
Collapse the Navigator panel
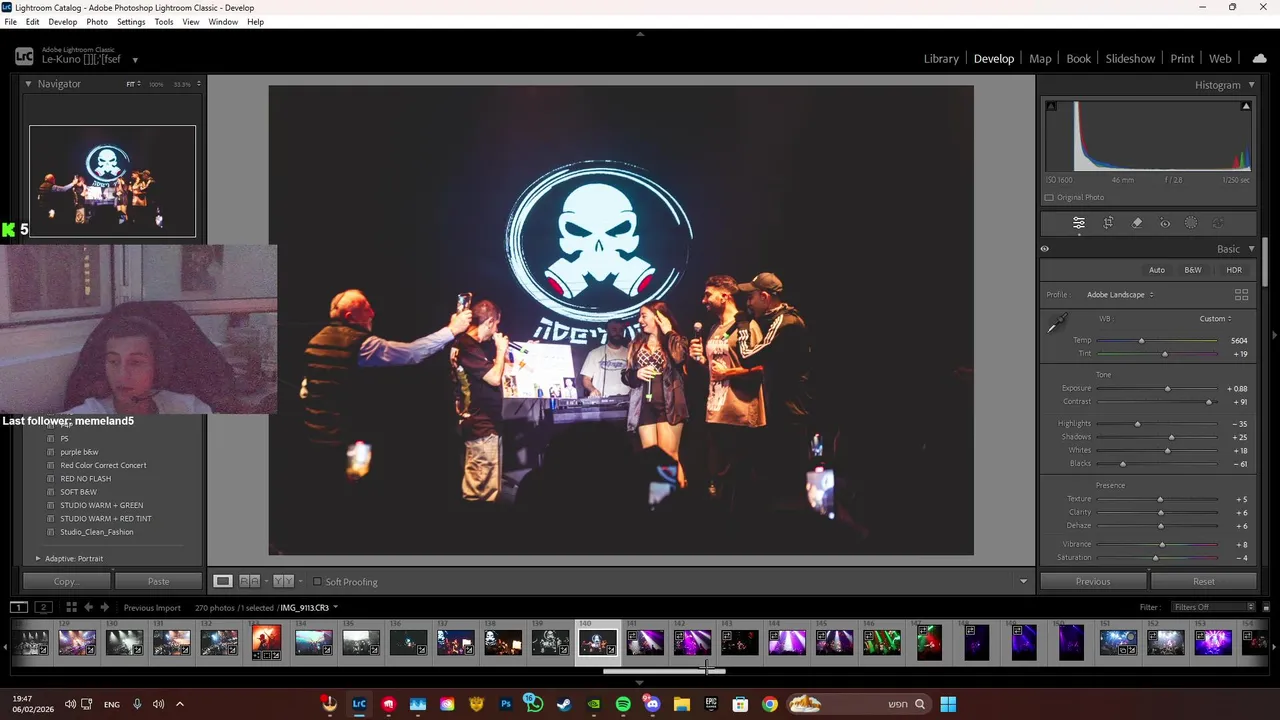[28, 84]
